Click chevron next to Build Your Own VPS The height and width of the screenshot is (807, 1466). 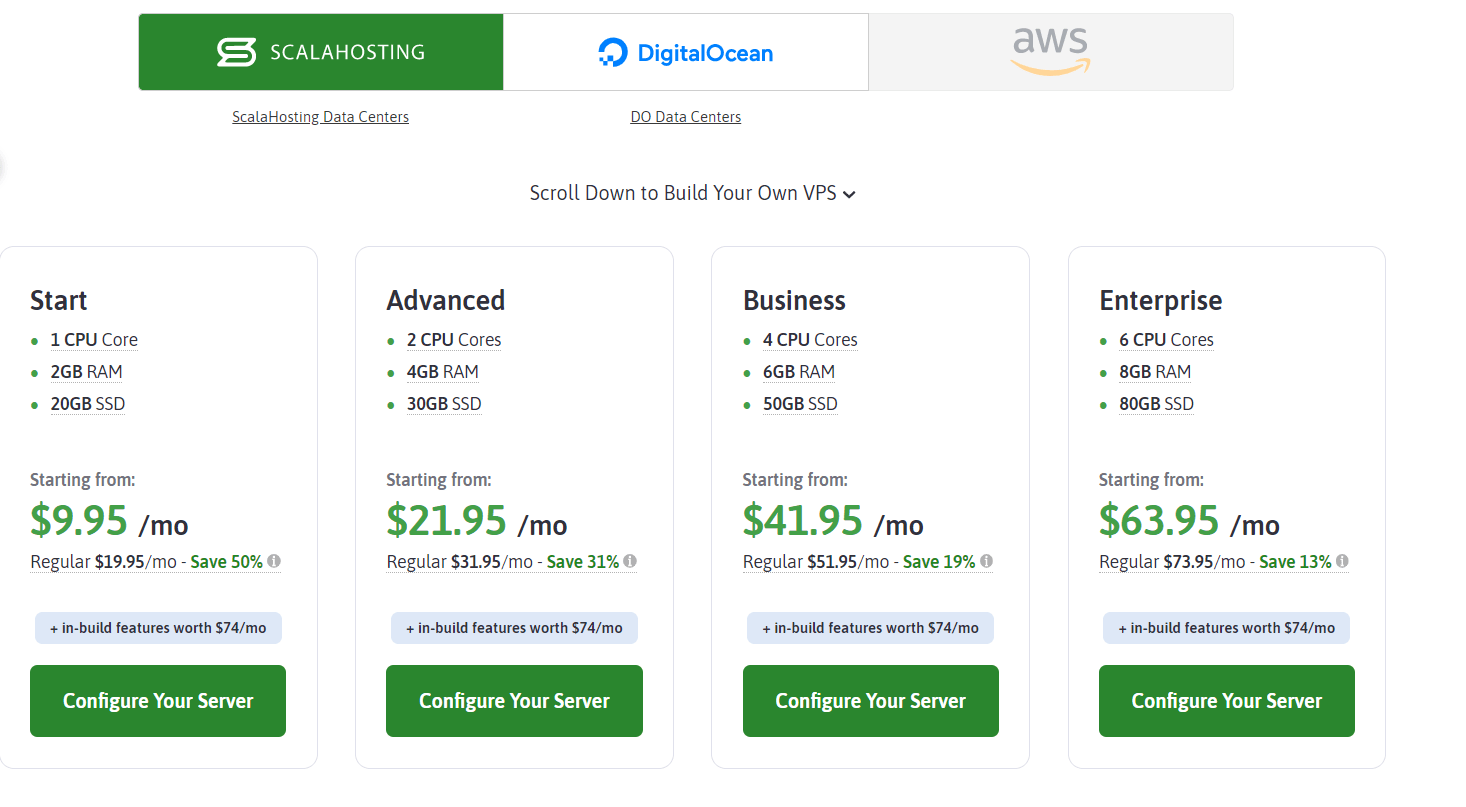point(849,195)
